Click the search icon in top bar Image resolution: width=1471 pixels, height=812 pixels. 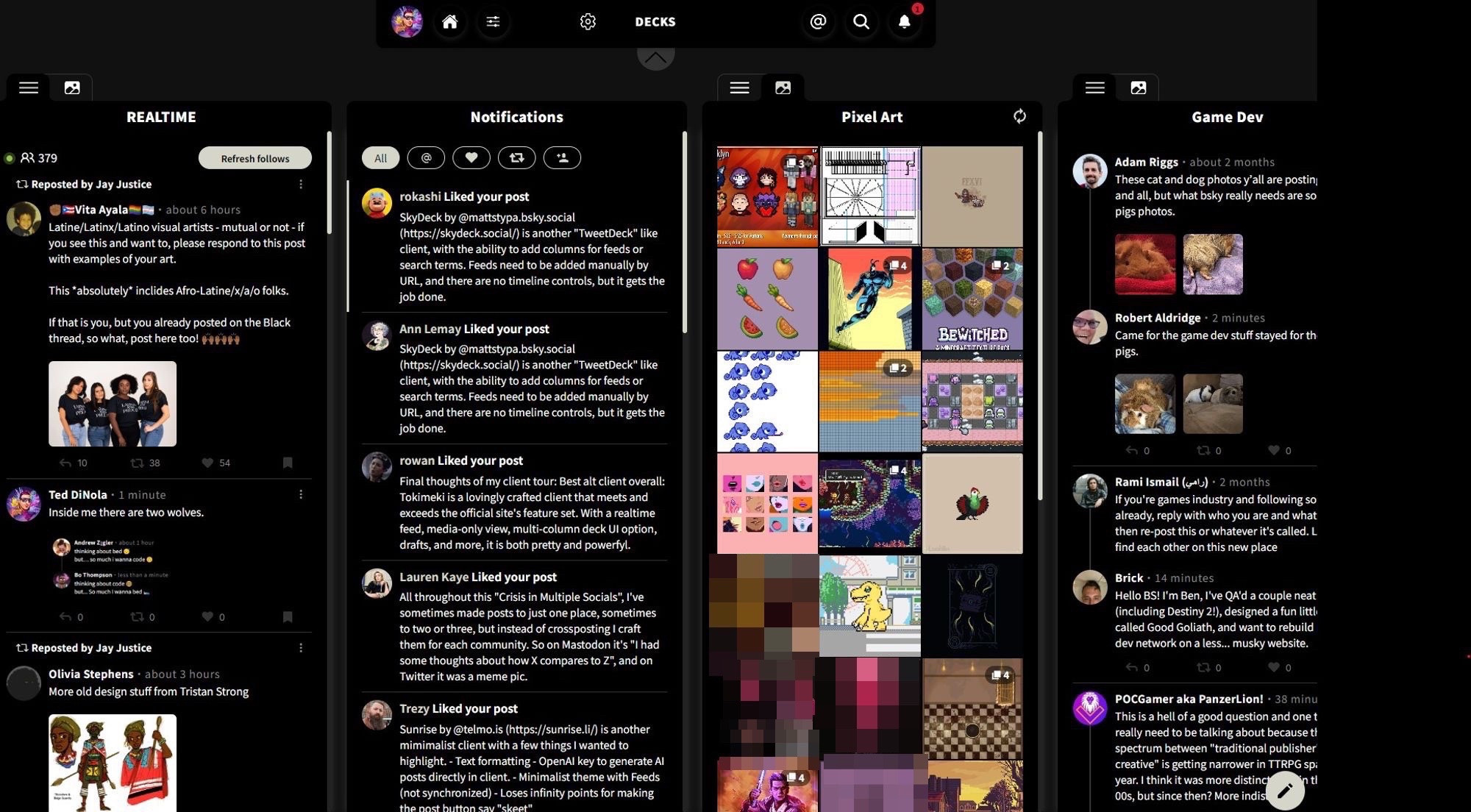(x=859, y=21)
